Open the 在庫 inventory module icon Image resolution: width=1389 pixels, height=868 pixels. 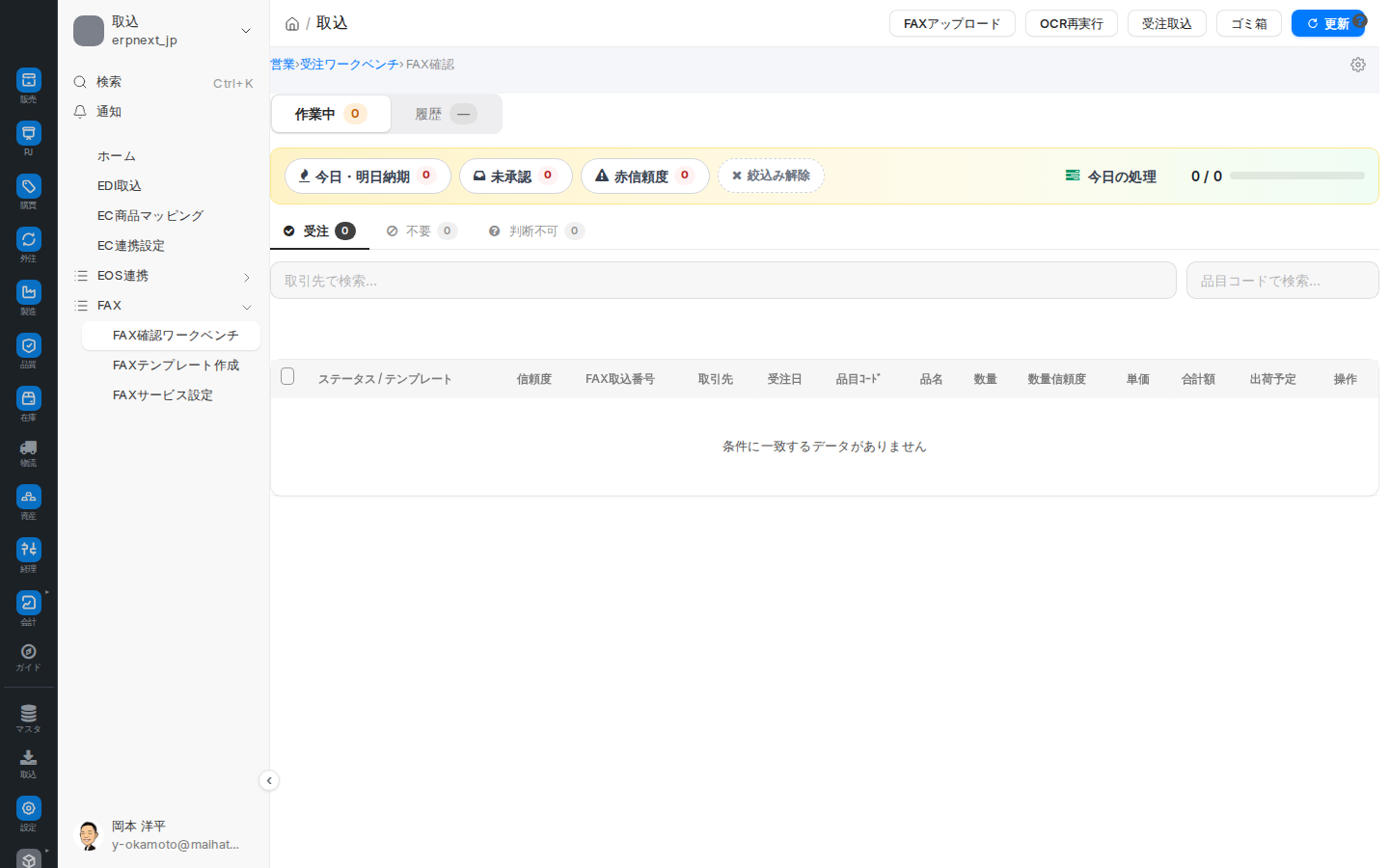pyautogui.click(x=29, y=398)
